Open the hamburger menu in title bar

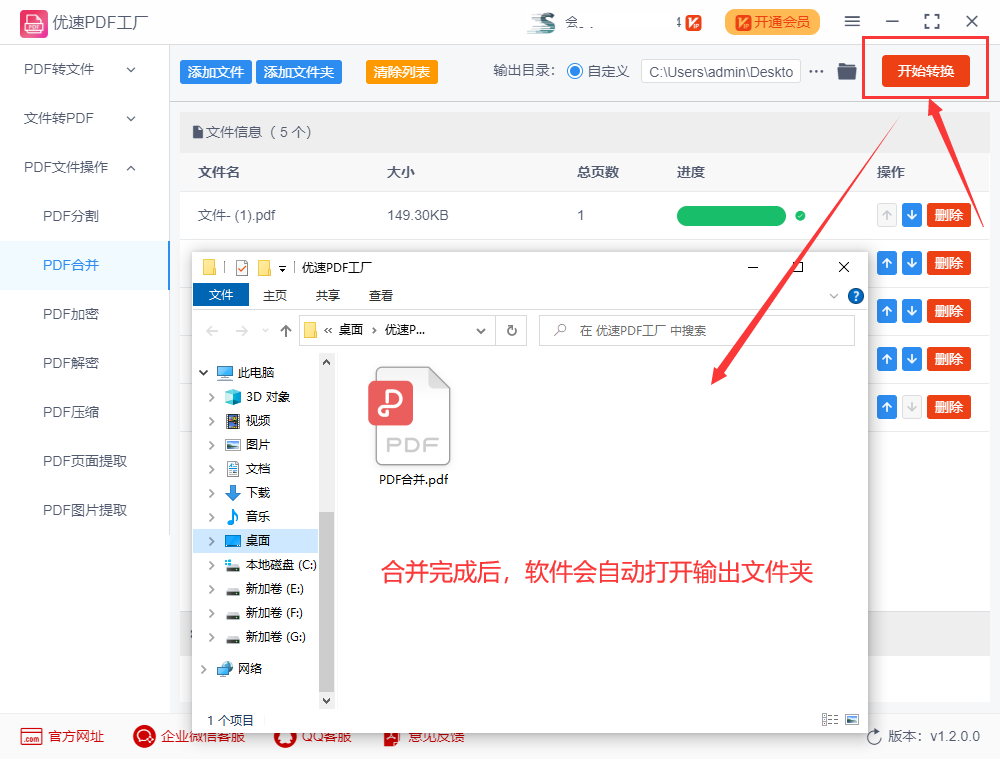tap(852, 21)
